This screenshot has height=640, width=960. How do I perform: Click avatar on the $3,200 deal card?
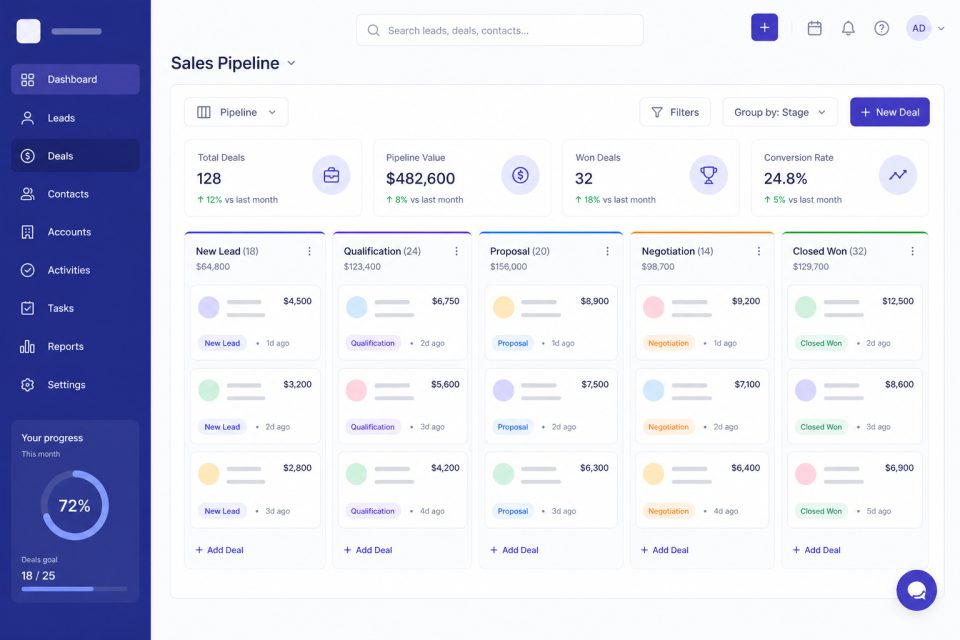click(x=209, y=390)
